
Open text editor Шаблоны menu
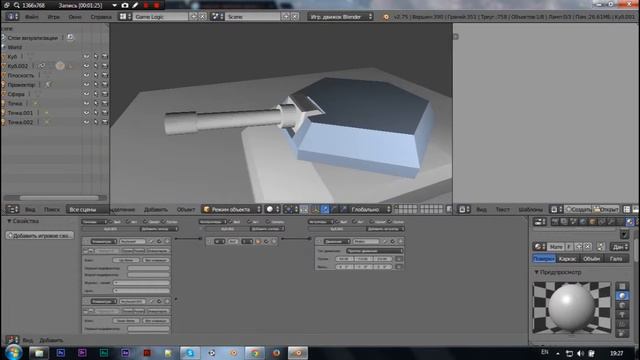530,209
